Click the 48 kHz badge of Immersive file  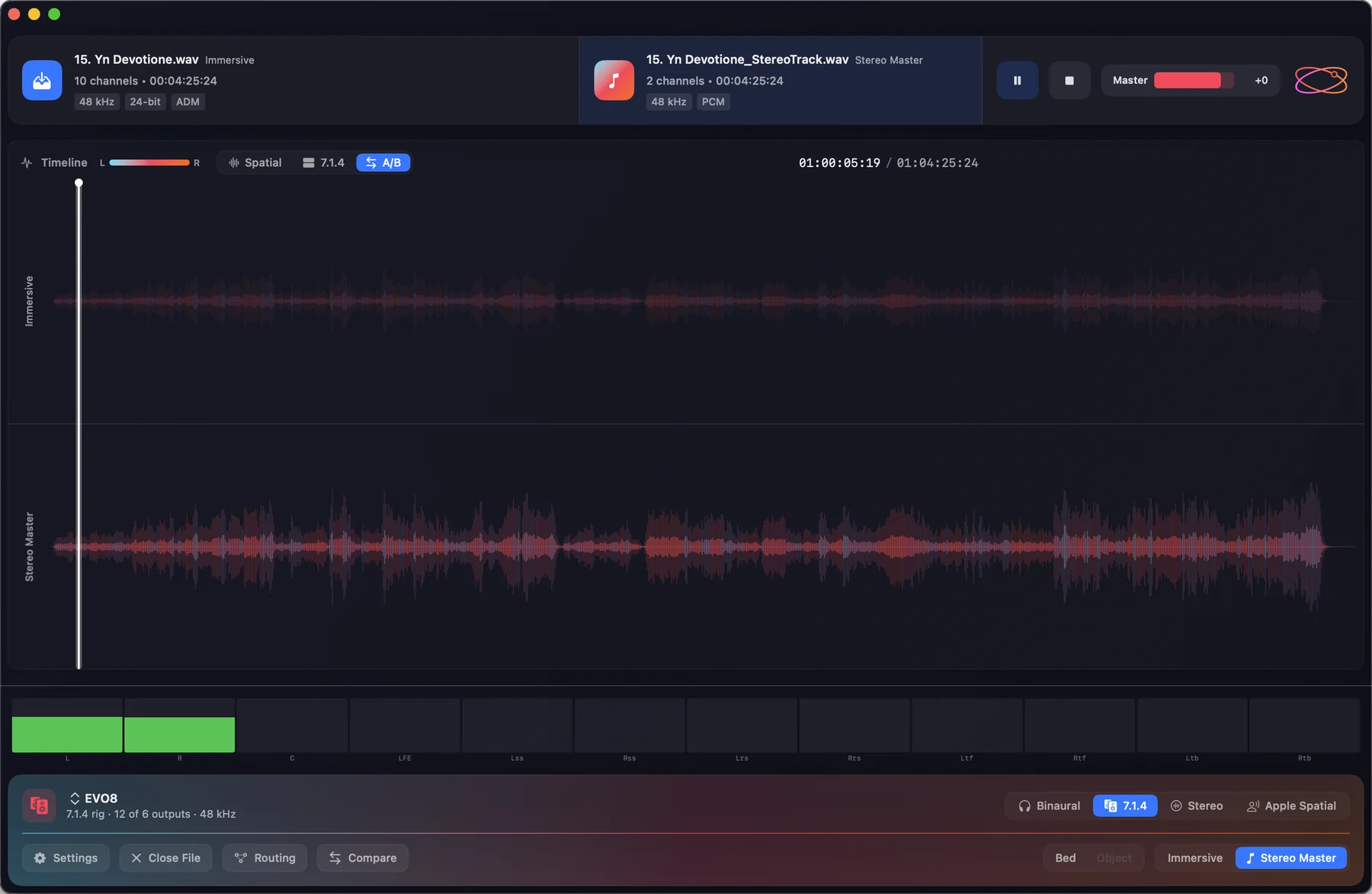[x=97, y=101]
